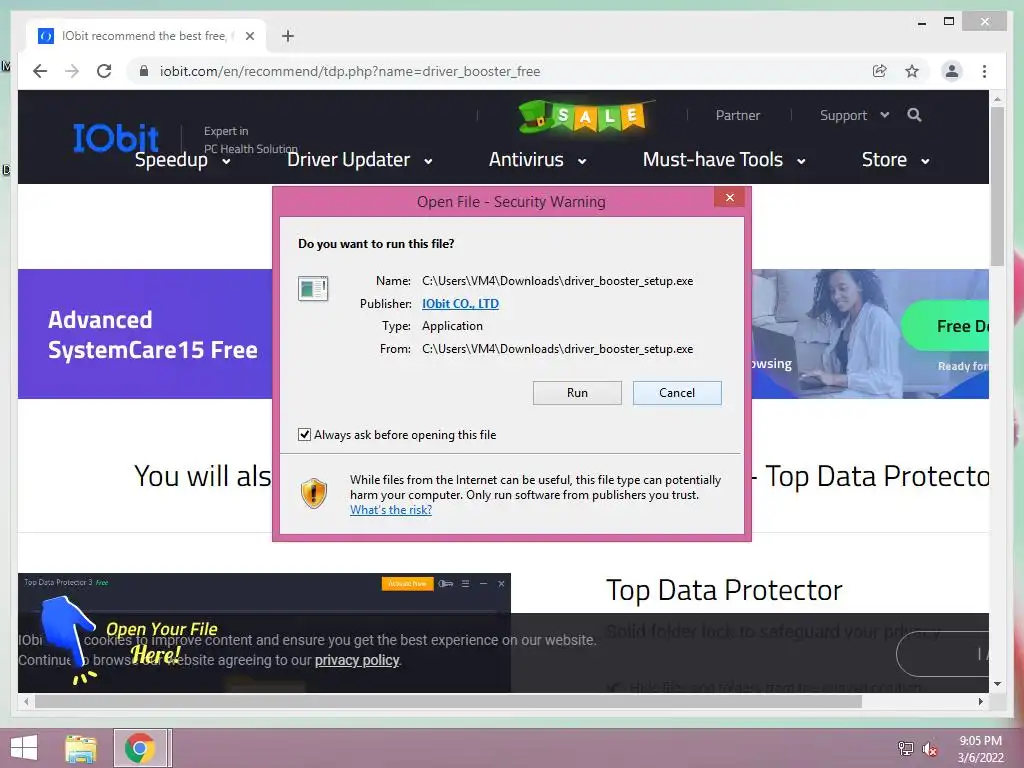
Task: Click the orange Activate Now button in thumbnail
Action: 407,583
